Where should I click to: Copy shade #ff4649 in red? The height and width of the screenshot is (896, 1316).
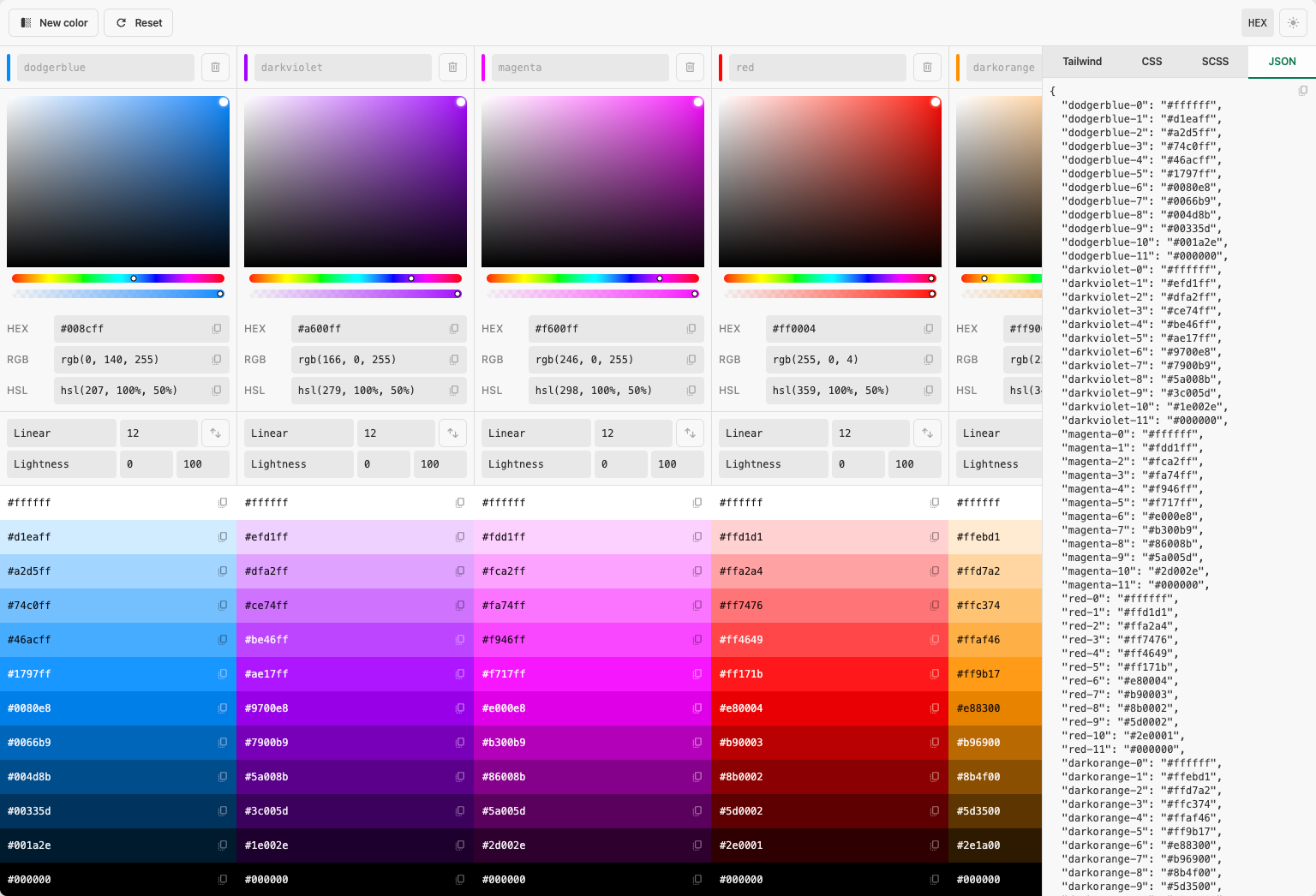click(x=935, y=640)
